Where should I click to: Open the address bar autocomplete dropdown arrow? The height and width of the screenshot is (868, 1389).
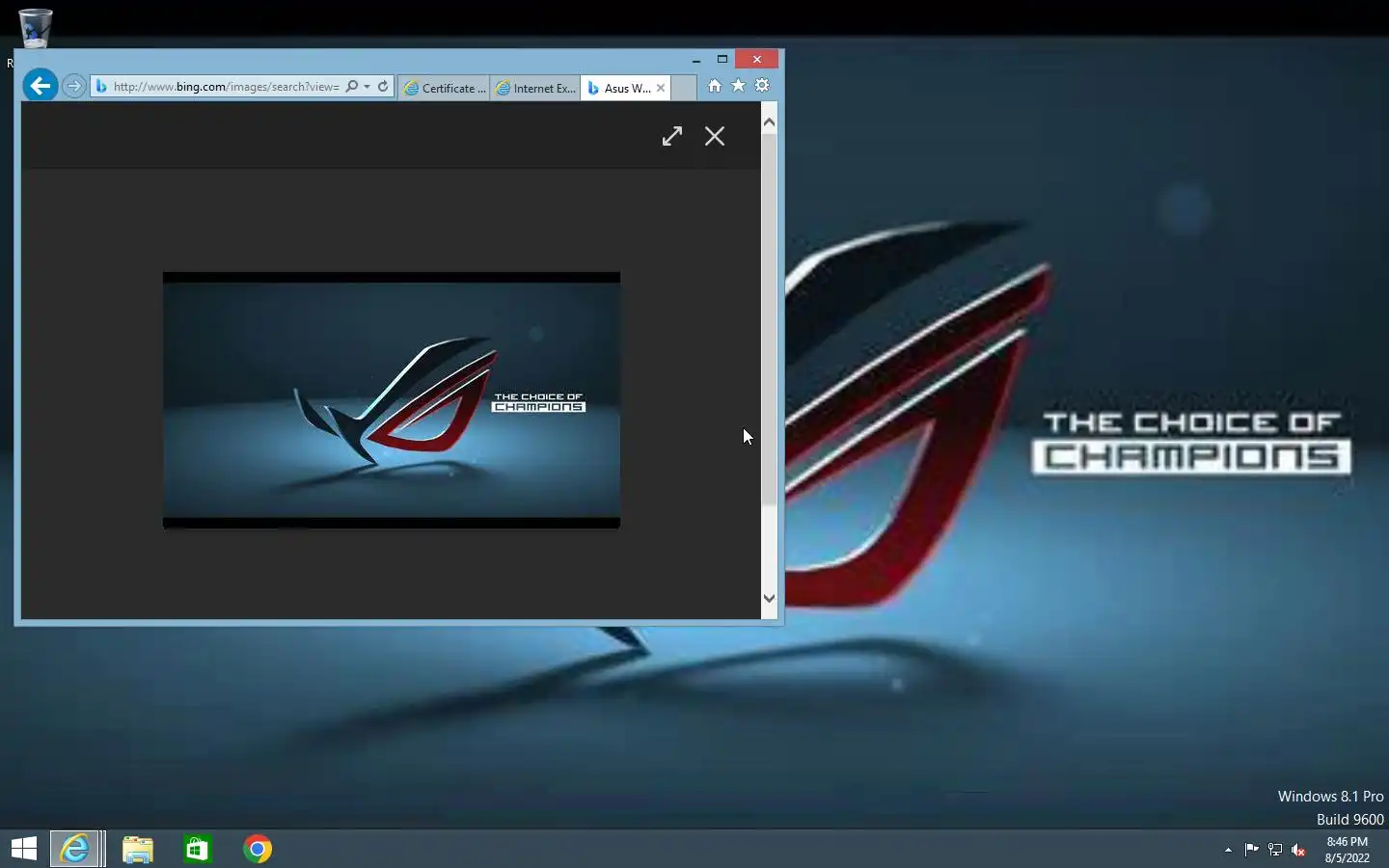(367, 86)
